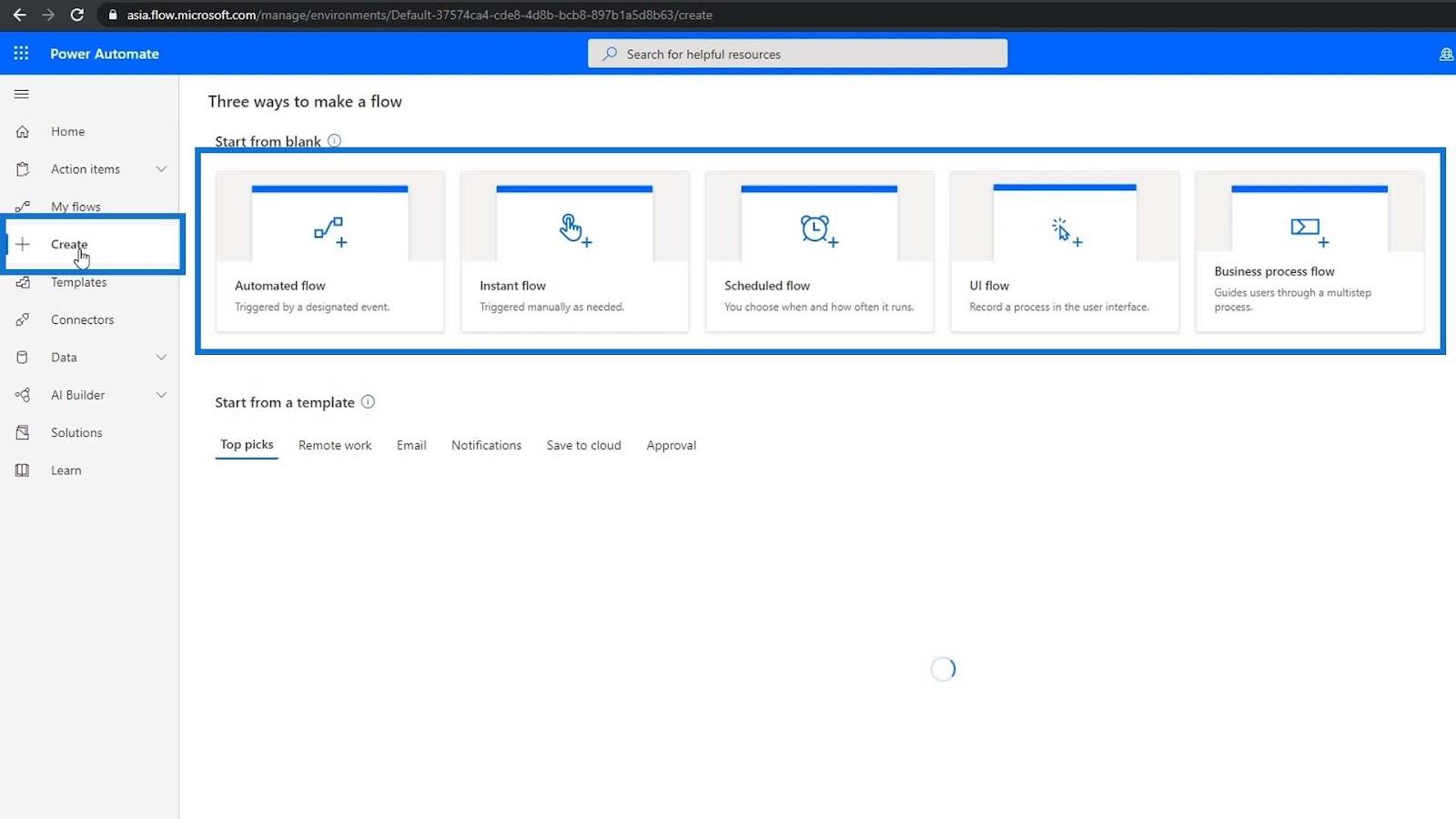The image size is (1456, 819).
Task: Switch to the Remote work tab
Action: tap(335, 445)
